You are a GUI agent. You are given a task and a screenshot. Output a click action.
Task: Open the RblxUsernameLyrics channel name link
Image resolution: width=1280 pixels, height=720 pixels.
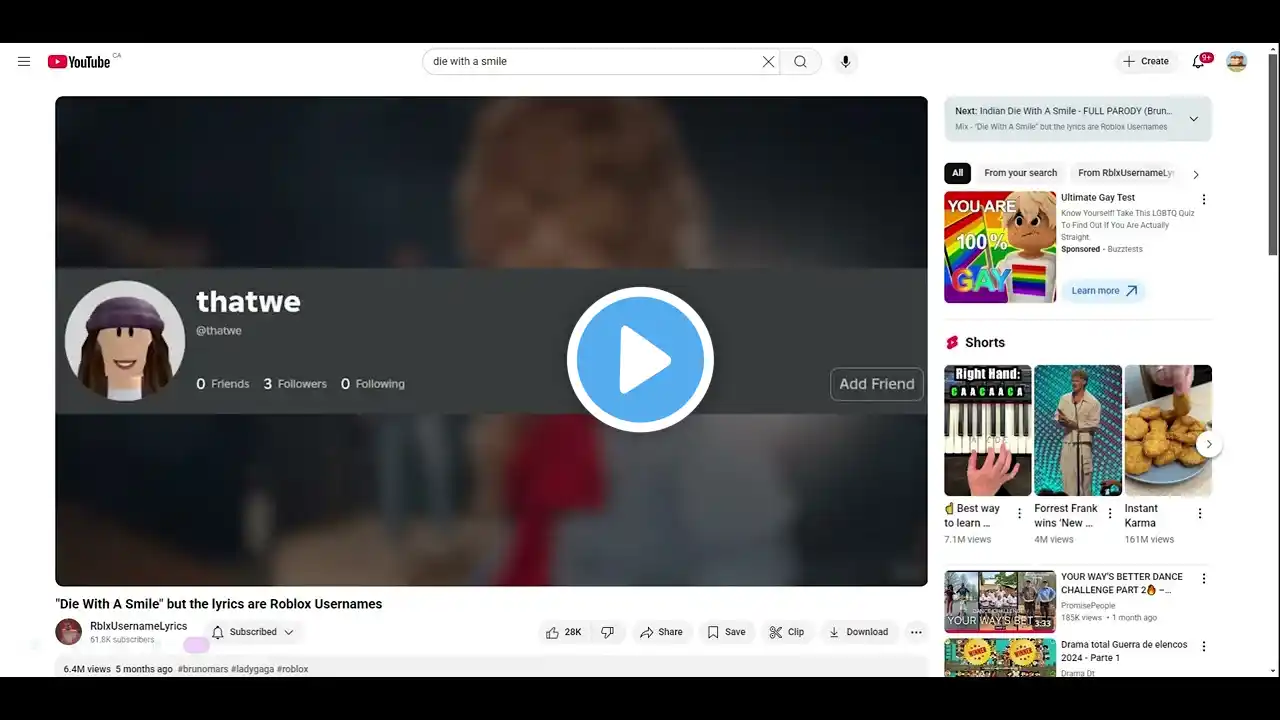pyautogui.click(x=138, y=626)
